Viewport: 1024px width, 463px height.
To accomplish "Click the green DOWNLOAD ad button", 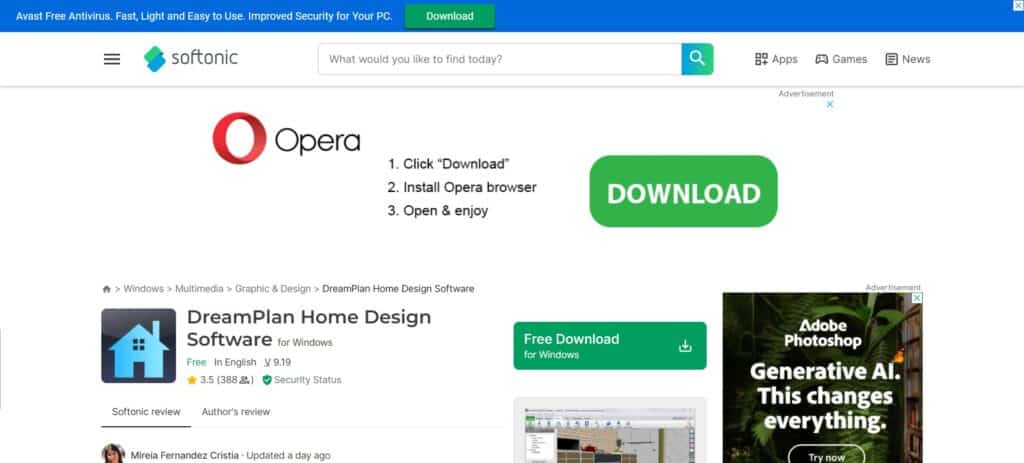I will coord(683,191).
